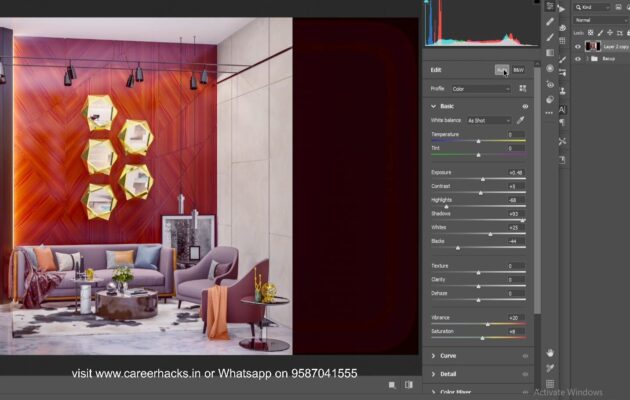
Task: Open the more image settings dots icon
Action: point(550,115)
